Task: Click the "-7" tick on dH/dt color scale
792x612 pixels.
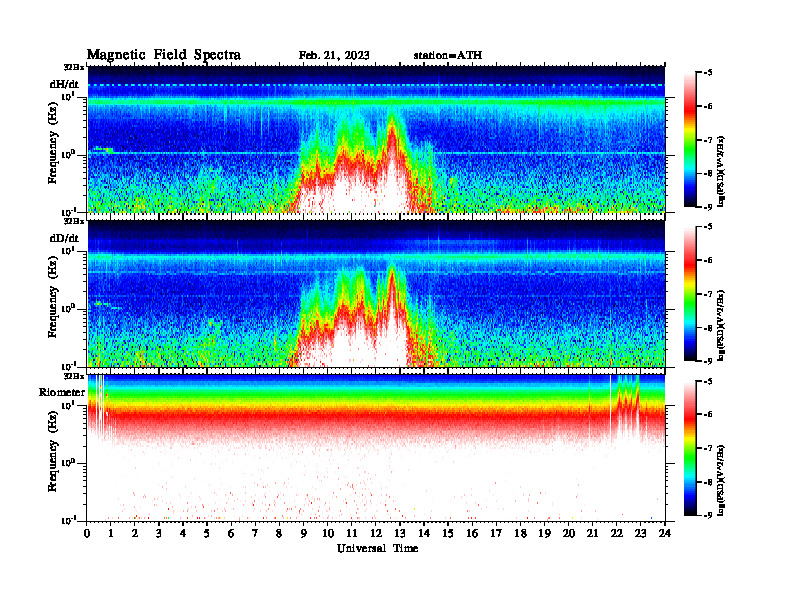Action: click(x=708, y=140)
